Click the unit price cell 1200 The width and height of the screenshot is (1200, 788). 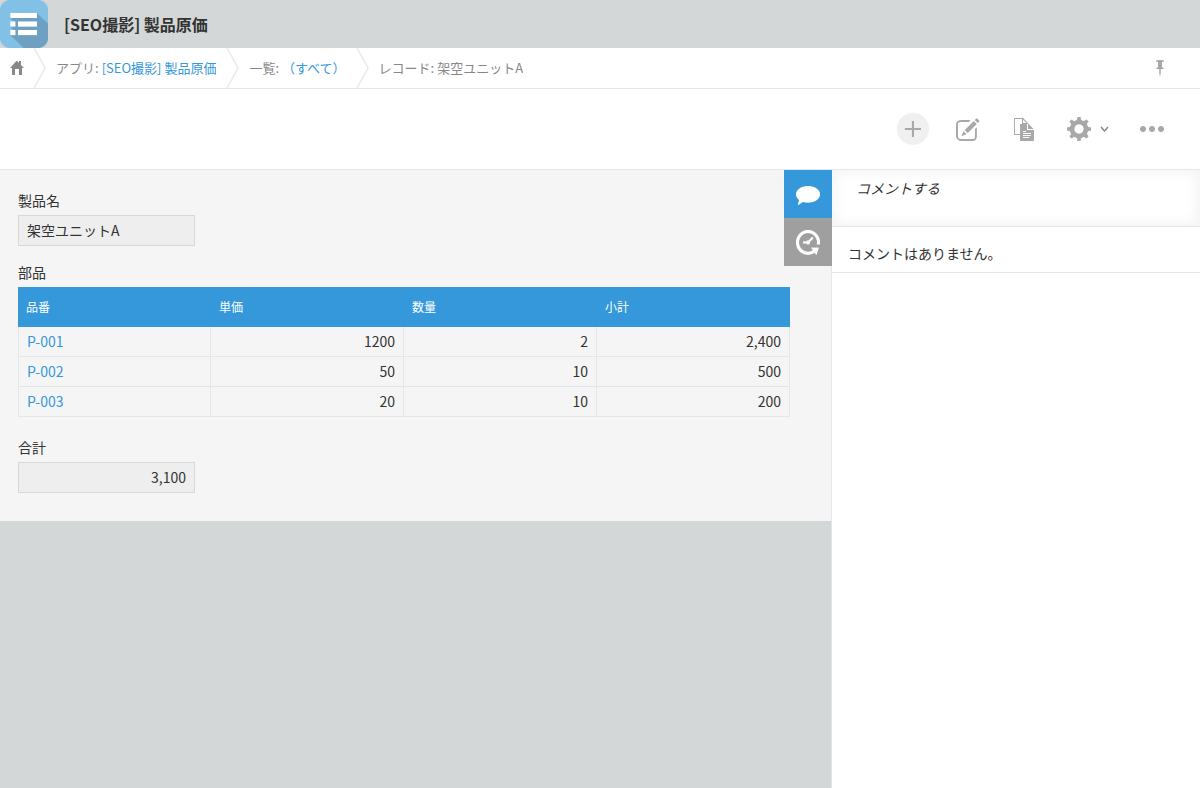tap(307, 342)
